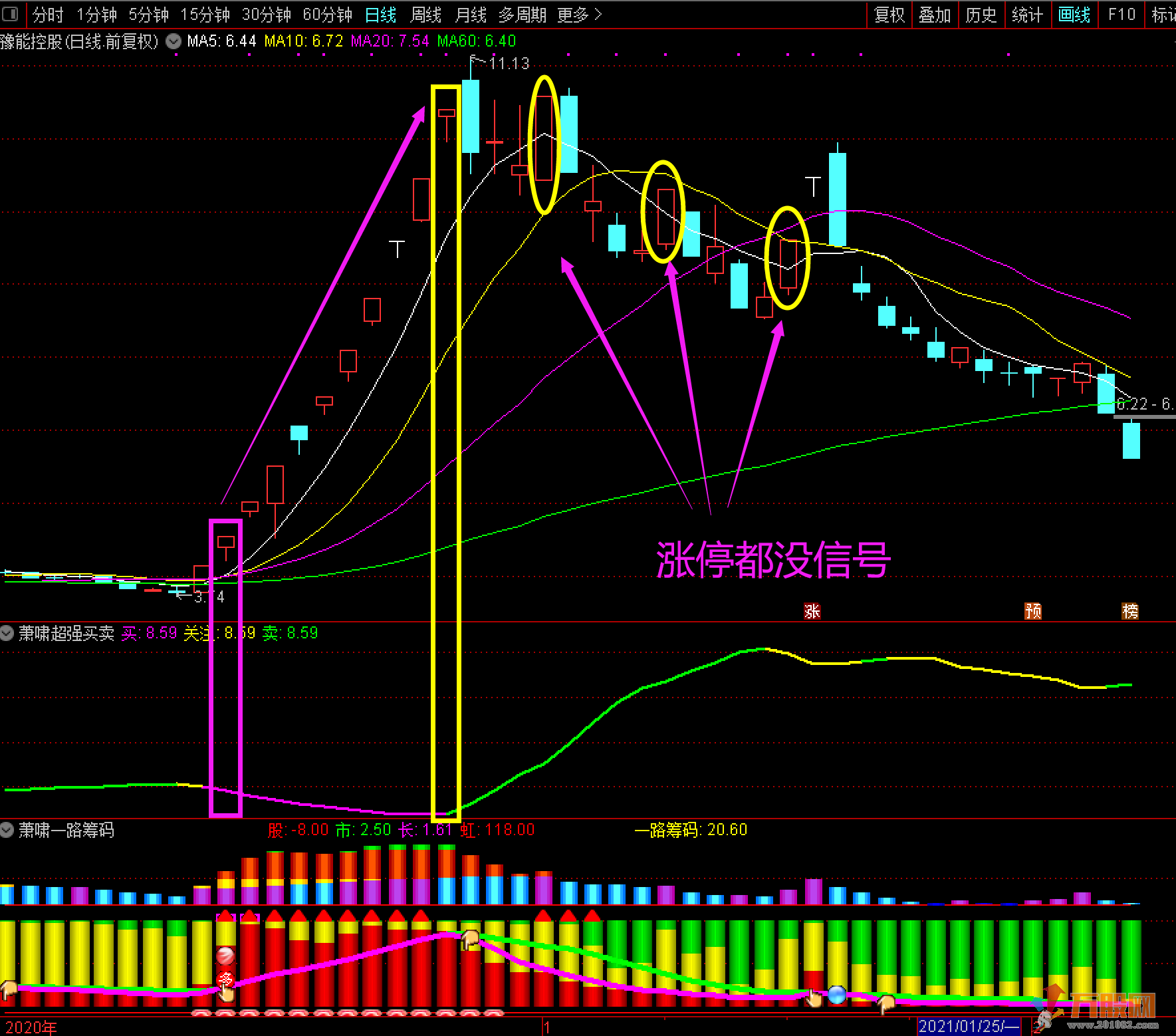This screenshot has width=1176, height=1036.
Task: Toggle 复权 price adjustment
Action: [889, 15]
